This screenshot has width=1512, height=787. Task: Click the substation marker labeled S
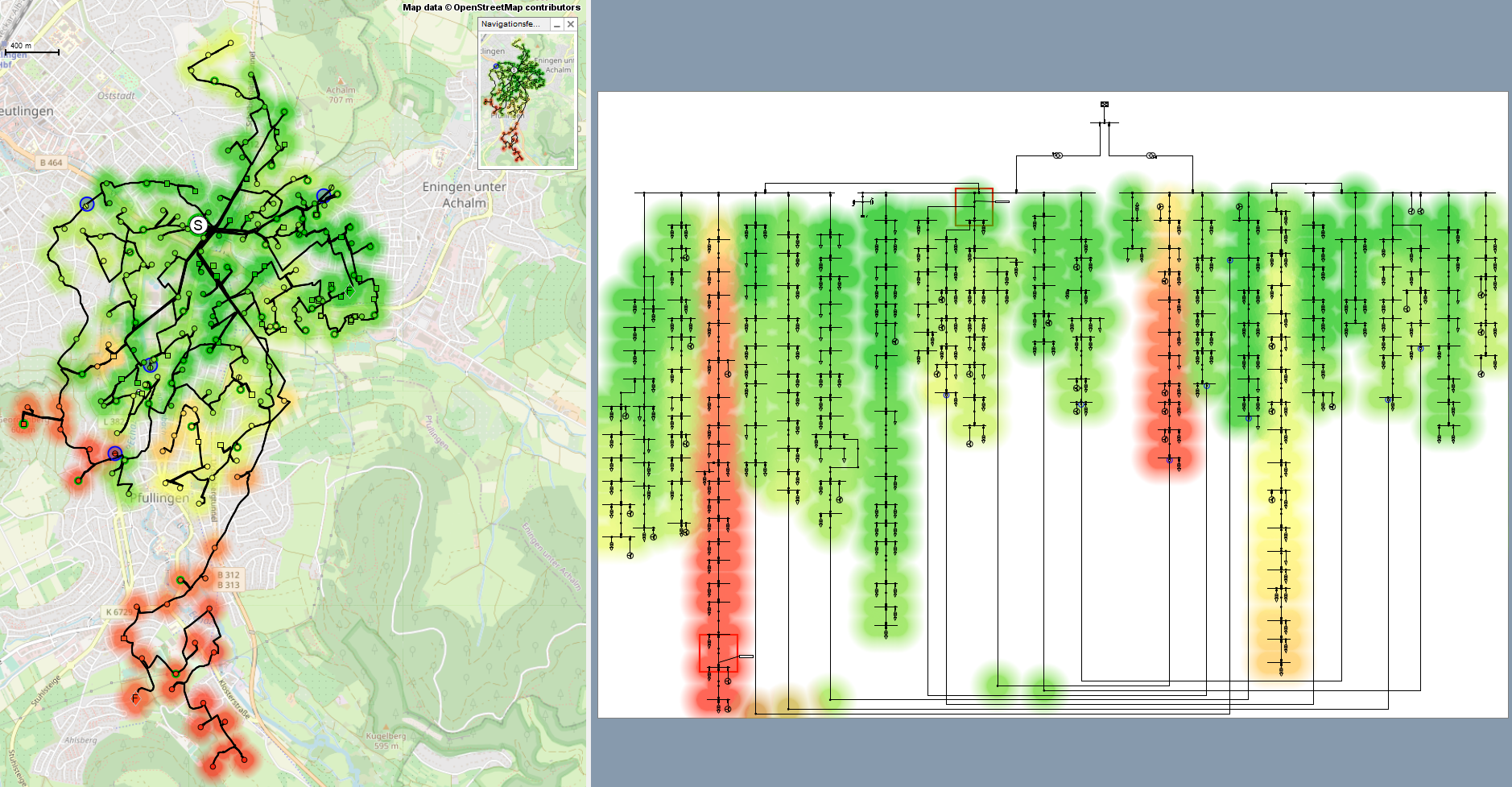[x=198, y=226]
